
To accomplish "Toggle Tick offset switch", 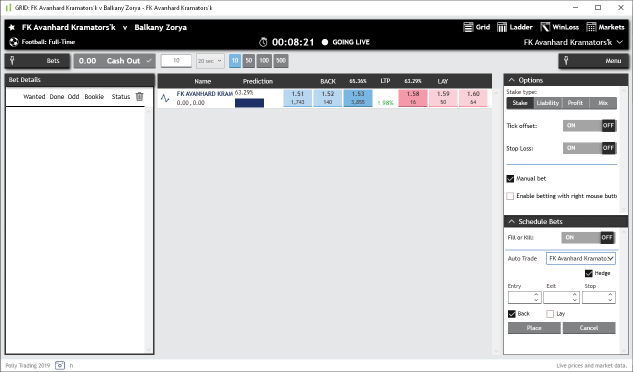I will [x=589, y=126].
